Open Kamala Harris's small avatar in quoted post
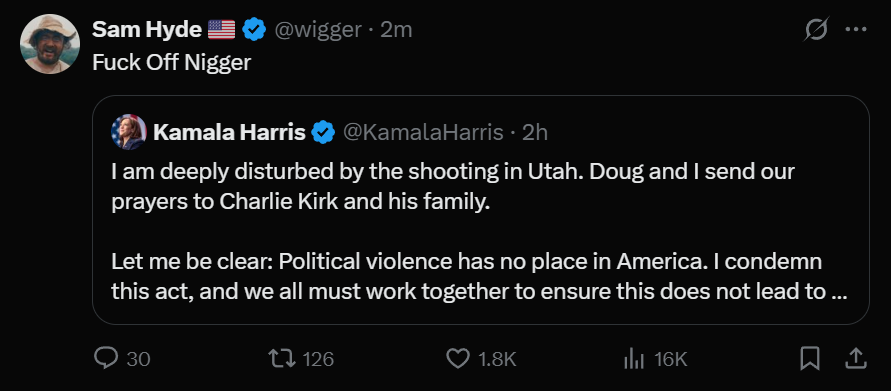The image size is (891, 391). [129, 132]
